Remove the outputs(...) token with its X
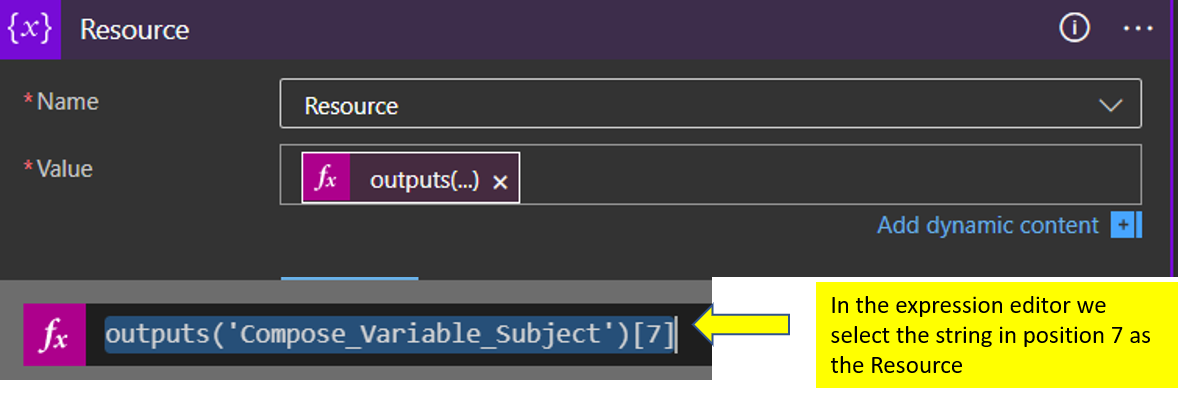 (x=500, y=181)
